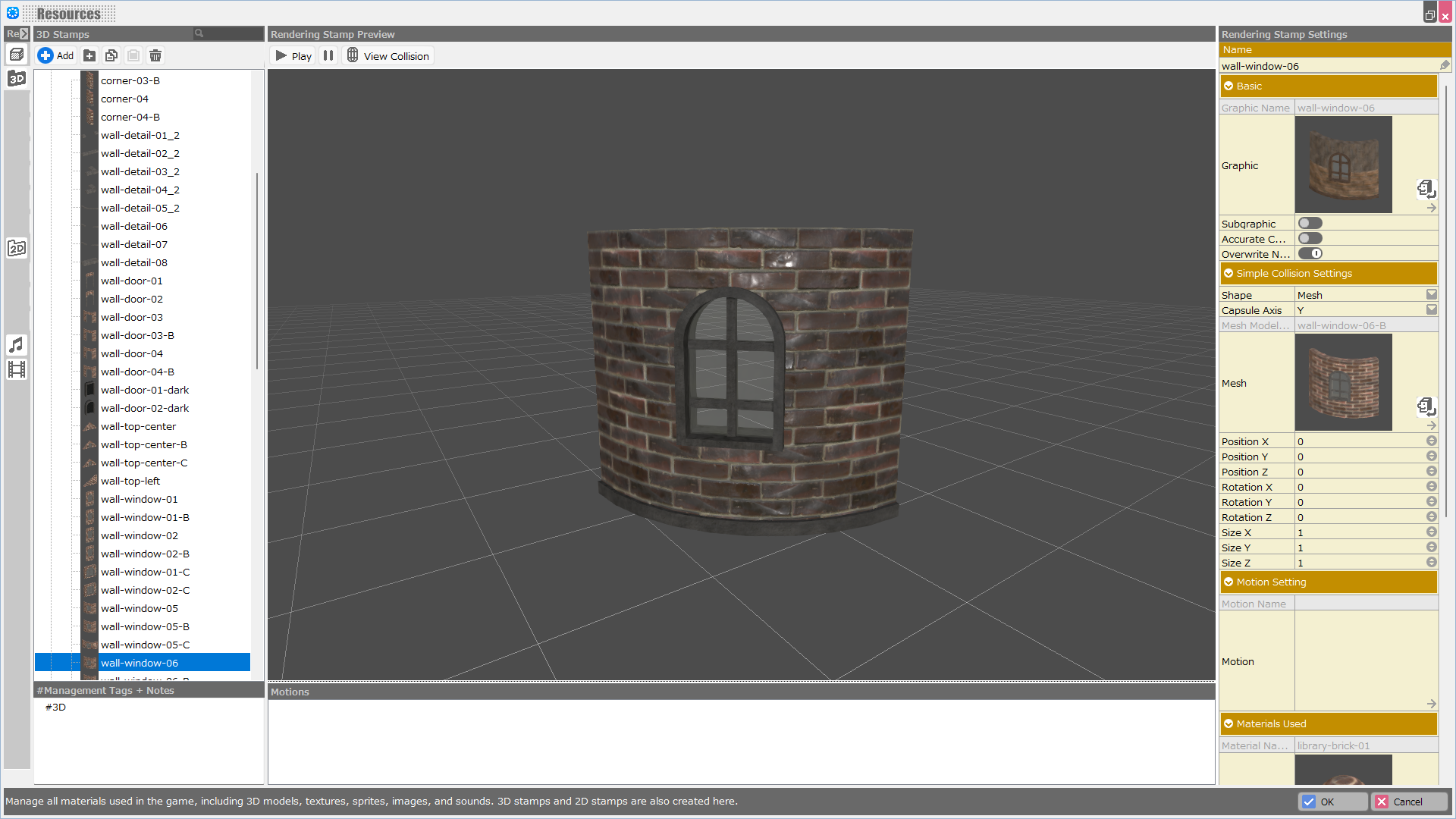Open the 2D resources sidebar icon
Image resolution: width=1456 pixels, height=819 pixels.
click(17, 248)
